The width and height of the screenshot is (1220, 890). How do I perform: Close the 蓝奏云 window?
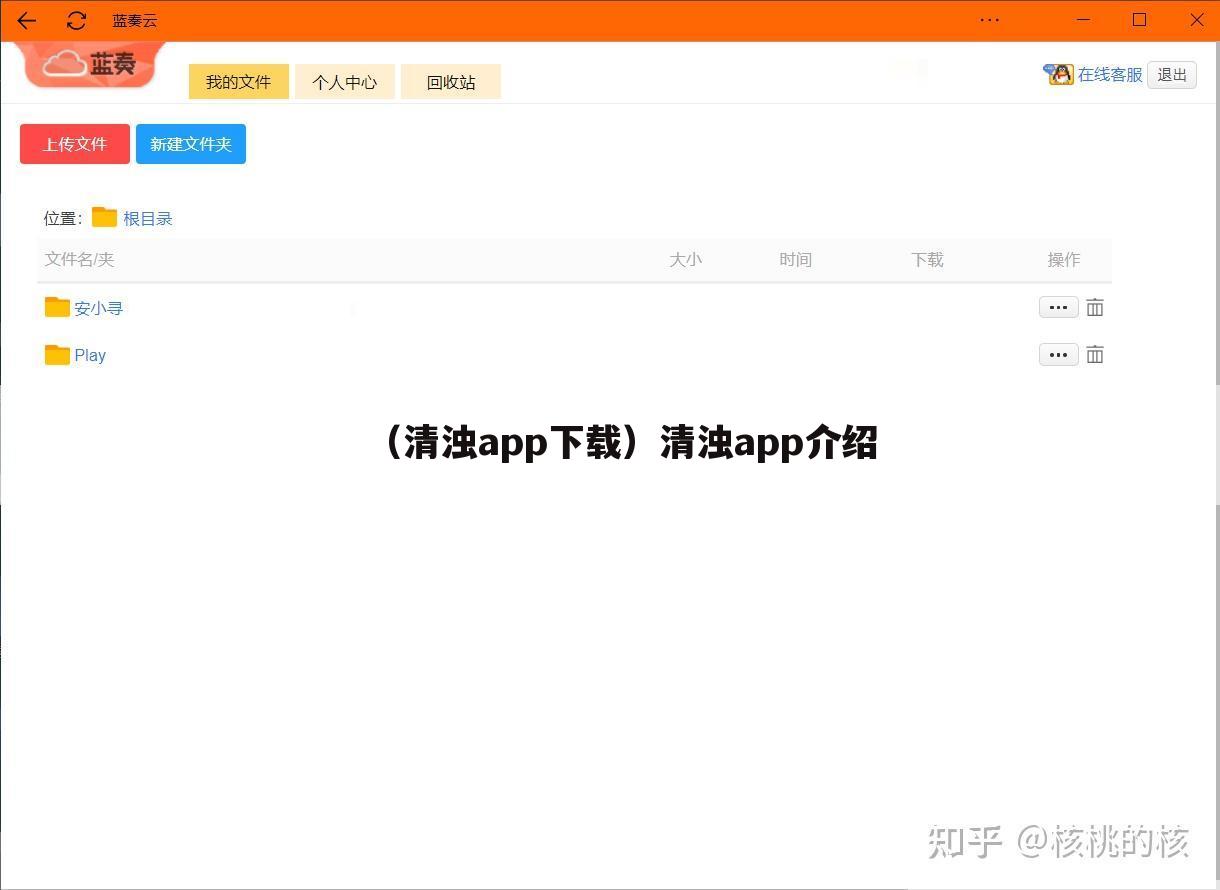click(1197, 20)
